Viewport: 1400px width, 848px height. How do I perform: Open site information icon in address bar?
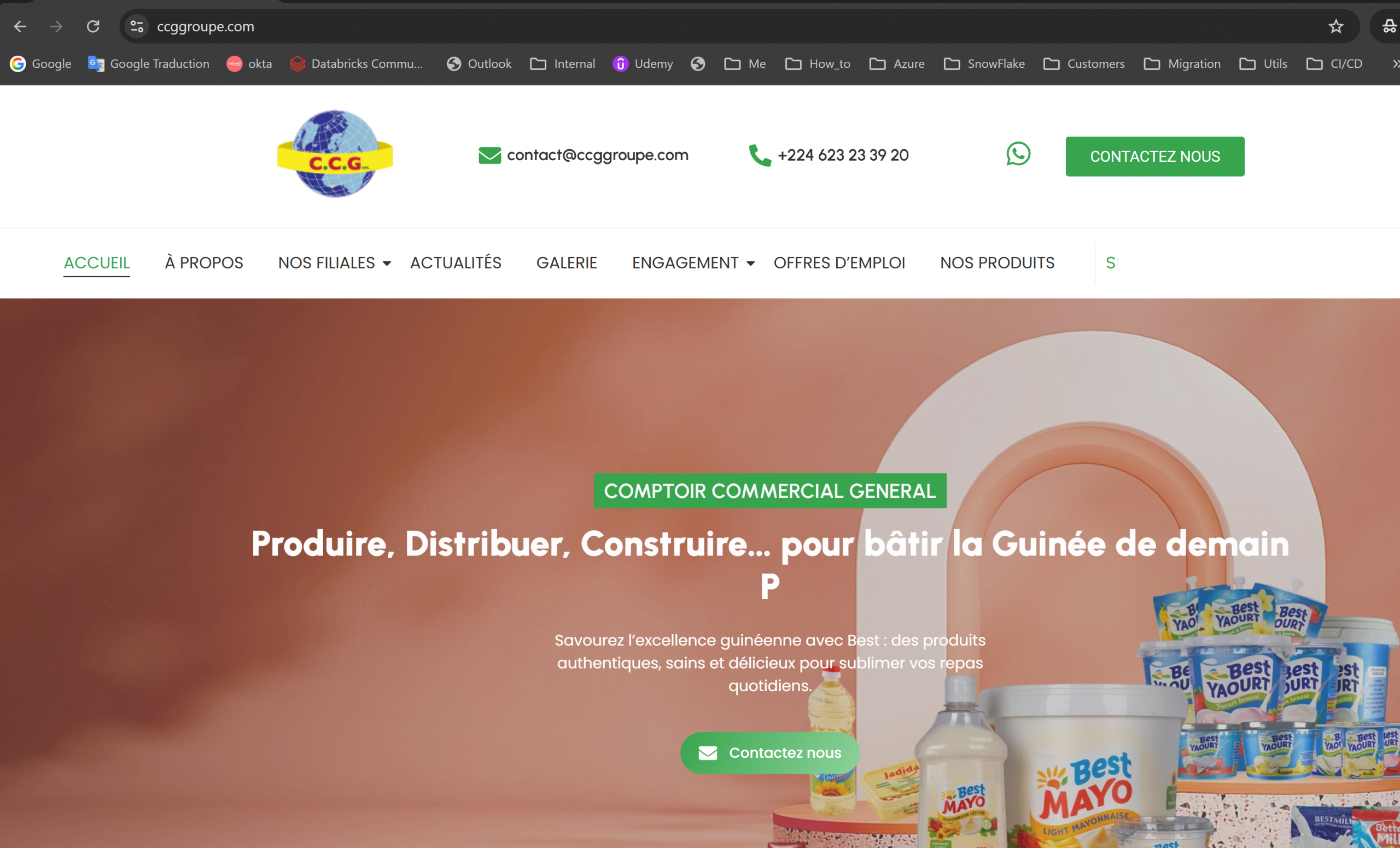(136, 26)
